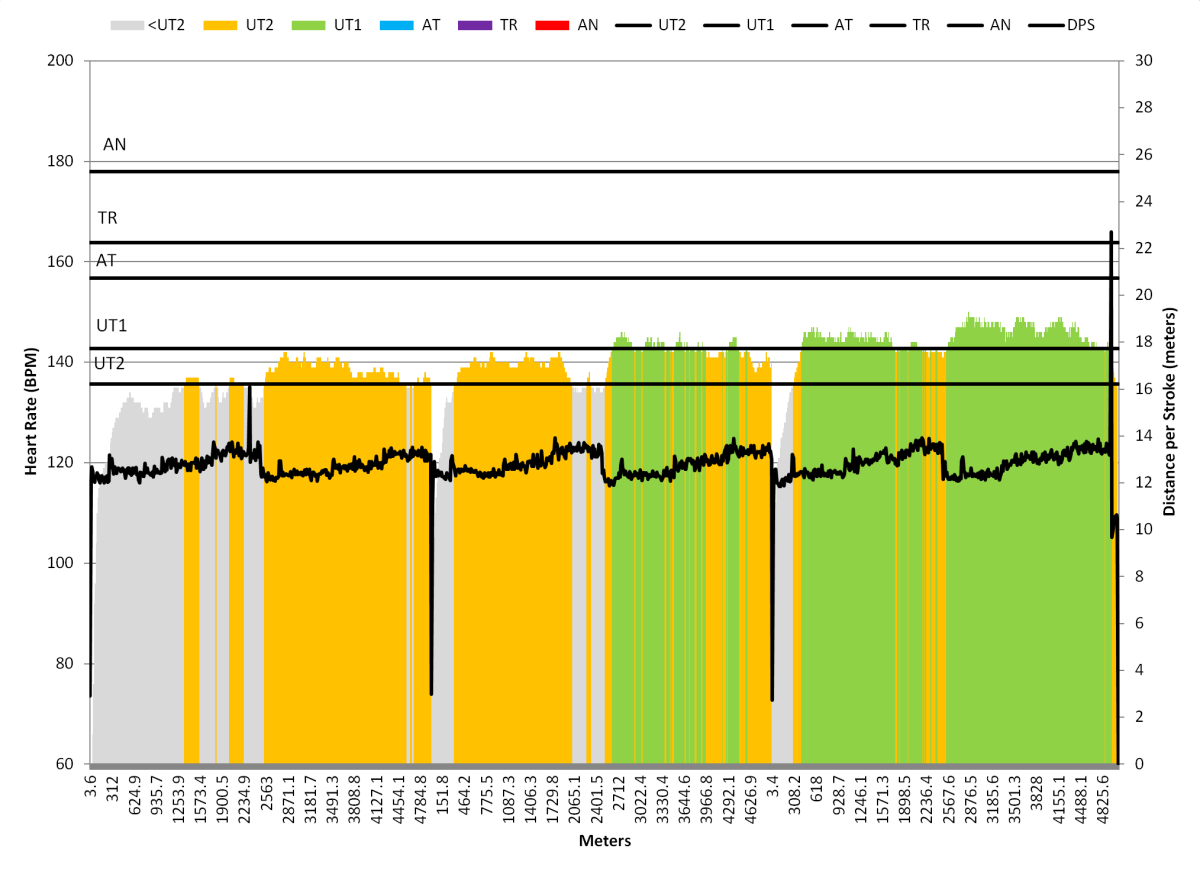Click the 200 value on heart rate axis
The height and width of the screenshot is (871, 1200).
[61, 61]
